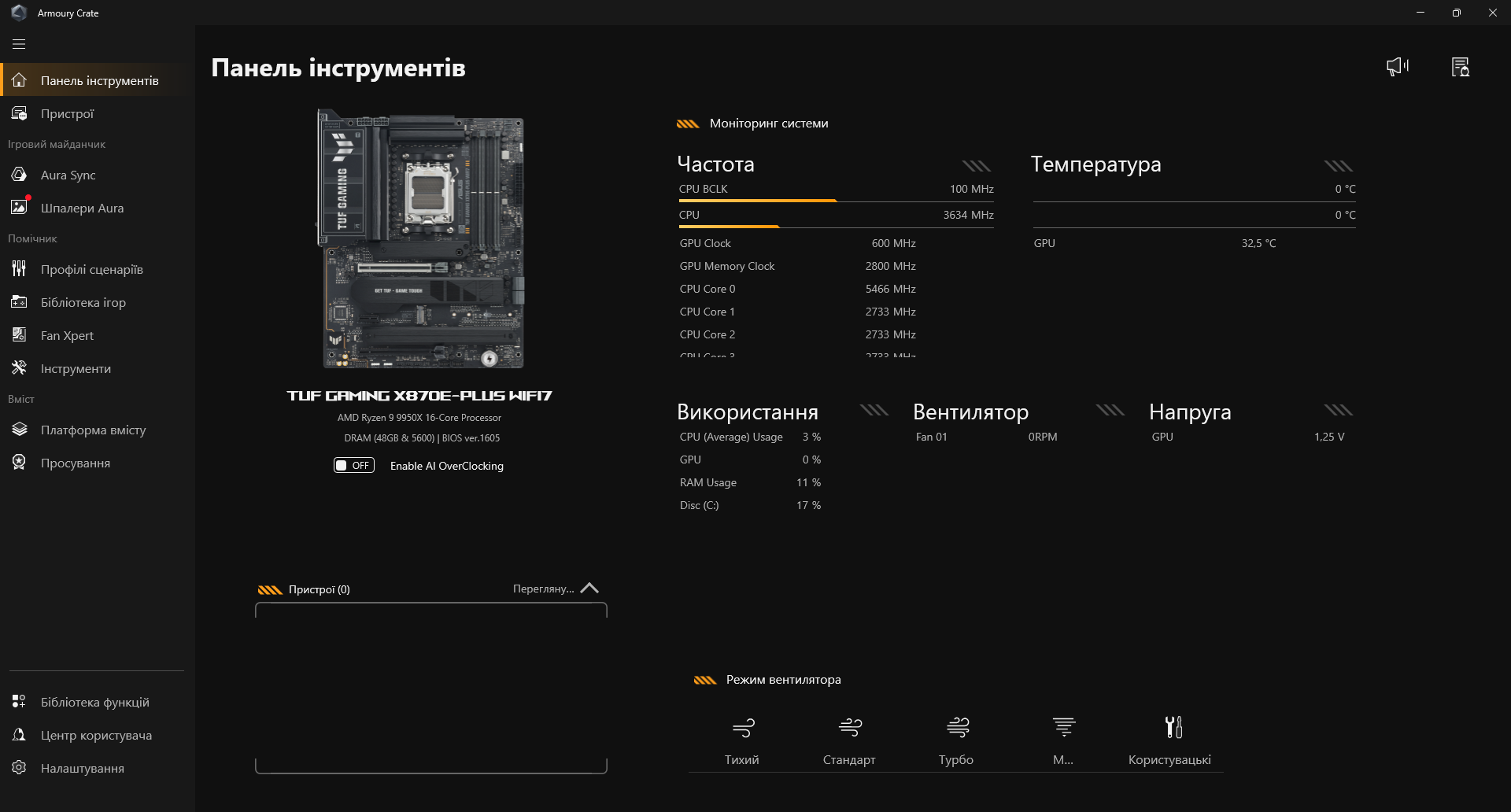Click the CPU (Average) Usage row

click(750, 437)
